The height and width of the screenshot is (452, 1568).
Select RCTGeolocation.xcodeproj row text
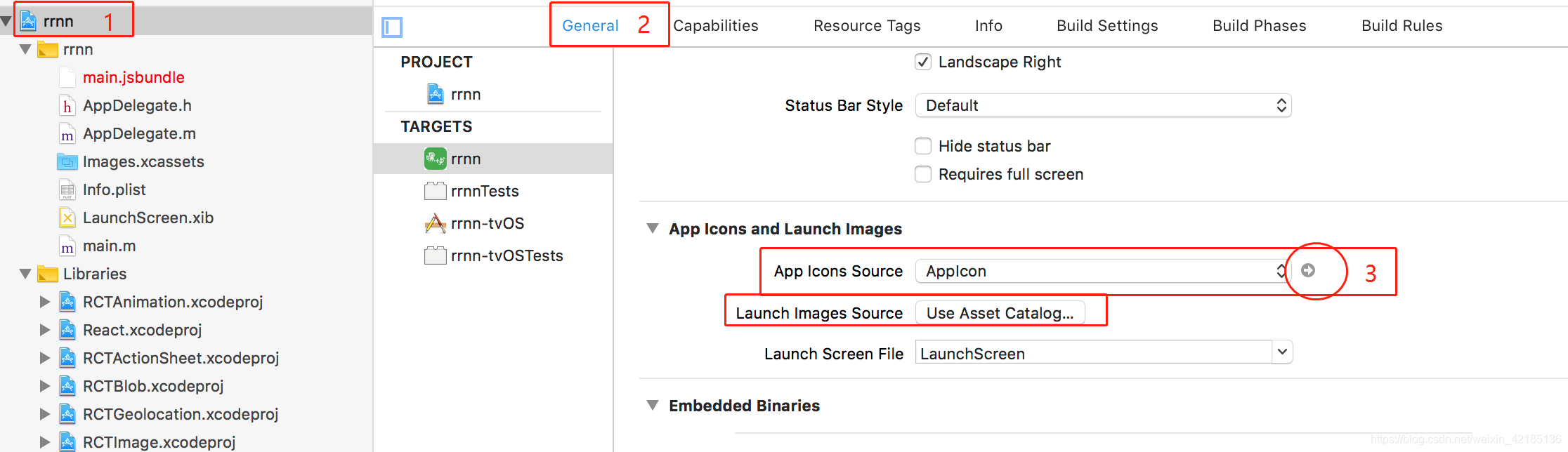click(181, 414)
